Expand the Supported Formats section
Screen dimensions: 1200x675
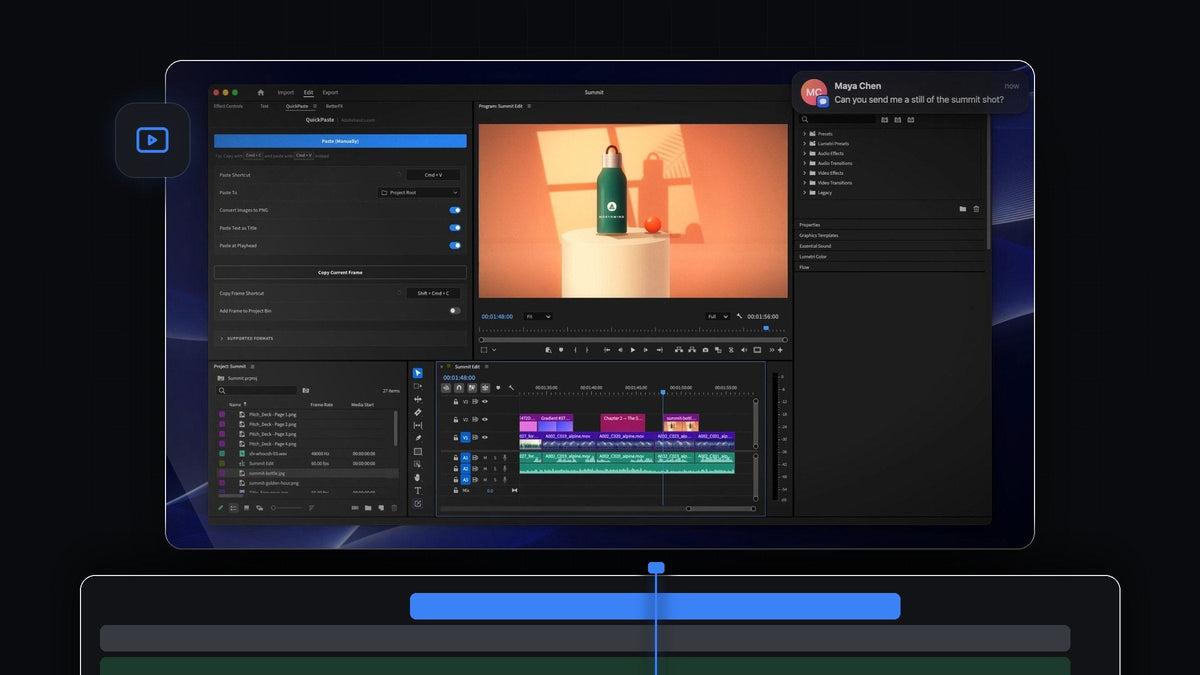tap(340, 338)
